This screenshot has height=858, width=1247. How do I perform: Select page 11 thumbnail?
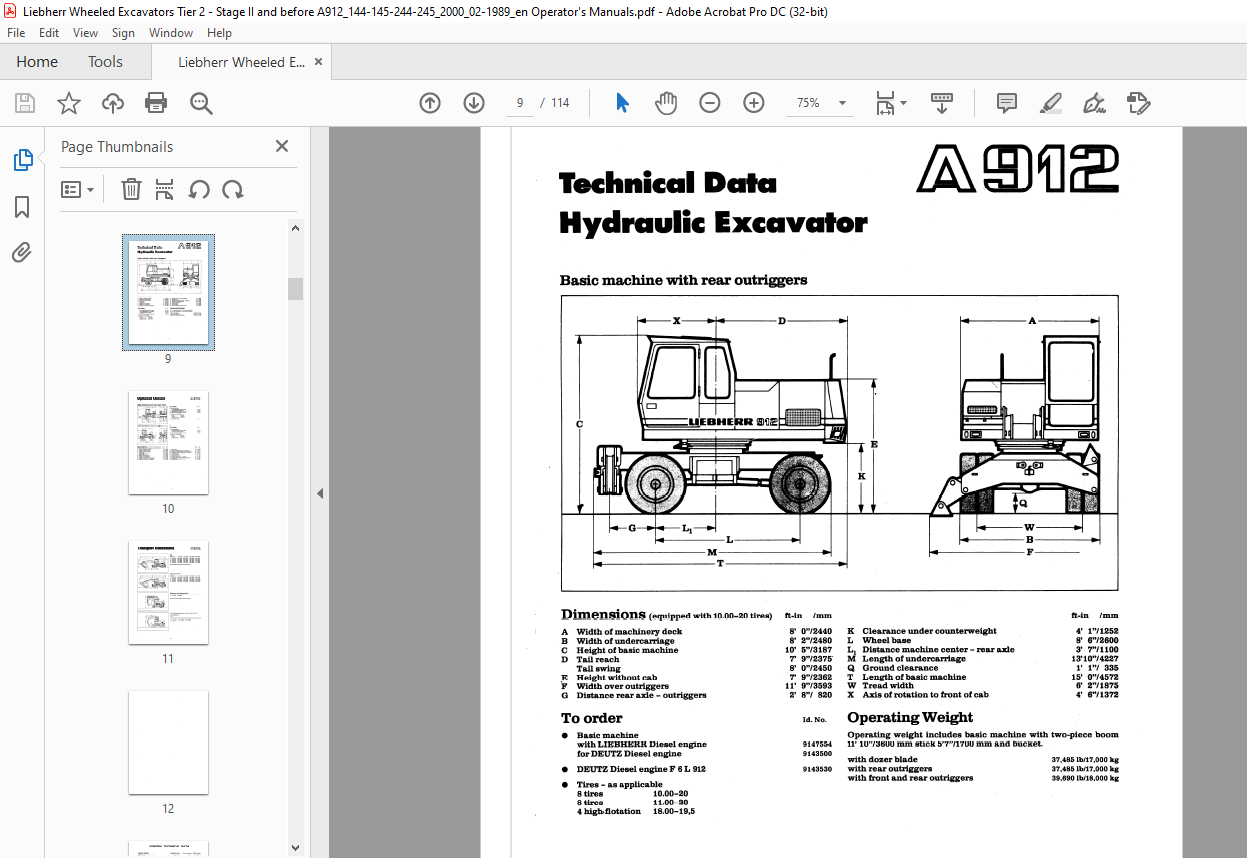point(168,593)
